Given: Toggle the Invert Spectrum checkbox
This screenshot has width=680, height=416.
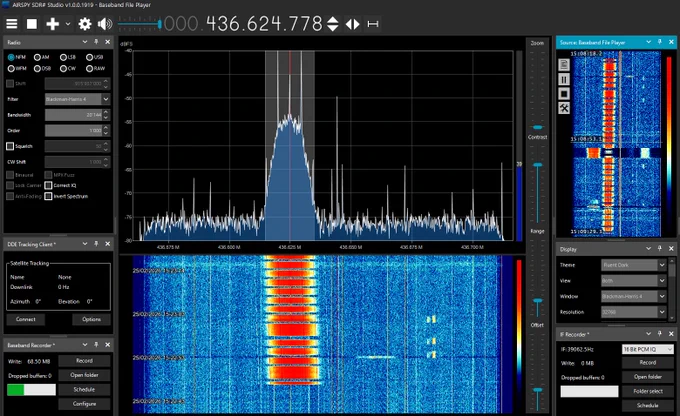Looking at the screenshot, I should [x=48, y=196].
